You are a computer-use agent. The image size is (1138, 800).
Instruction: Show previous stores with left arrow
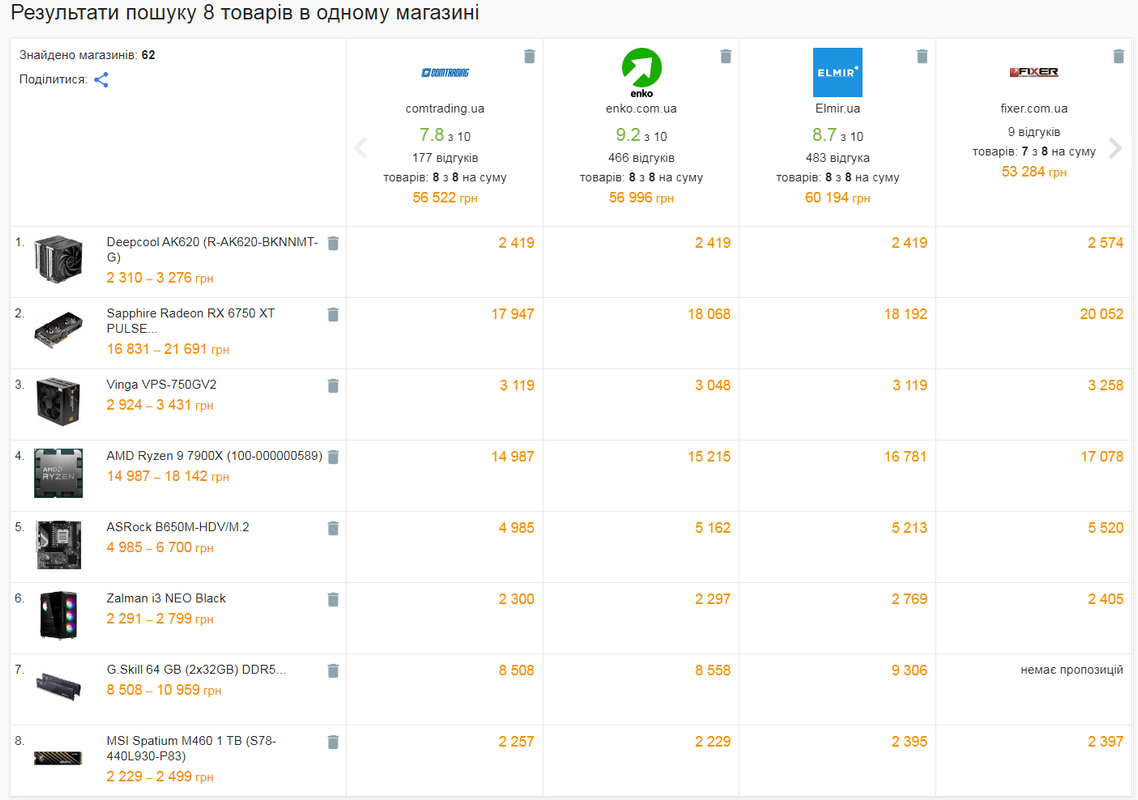click(x=361, y=148)
